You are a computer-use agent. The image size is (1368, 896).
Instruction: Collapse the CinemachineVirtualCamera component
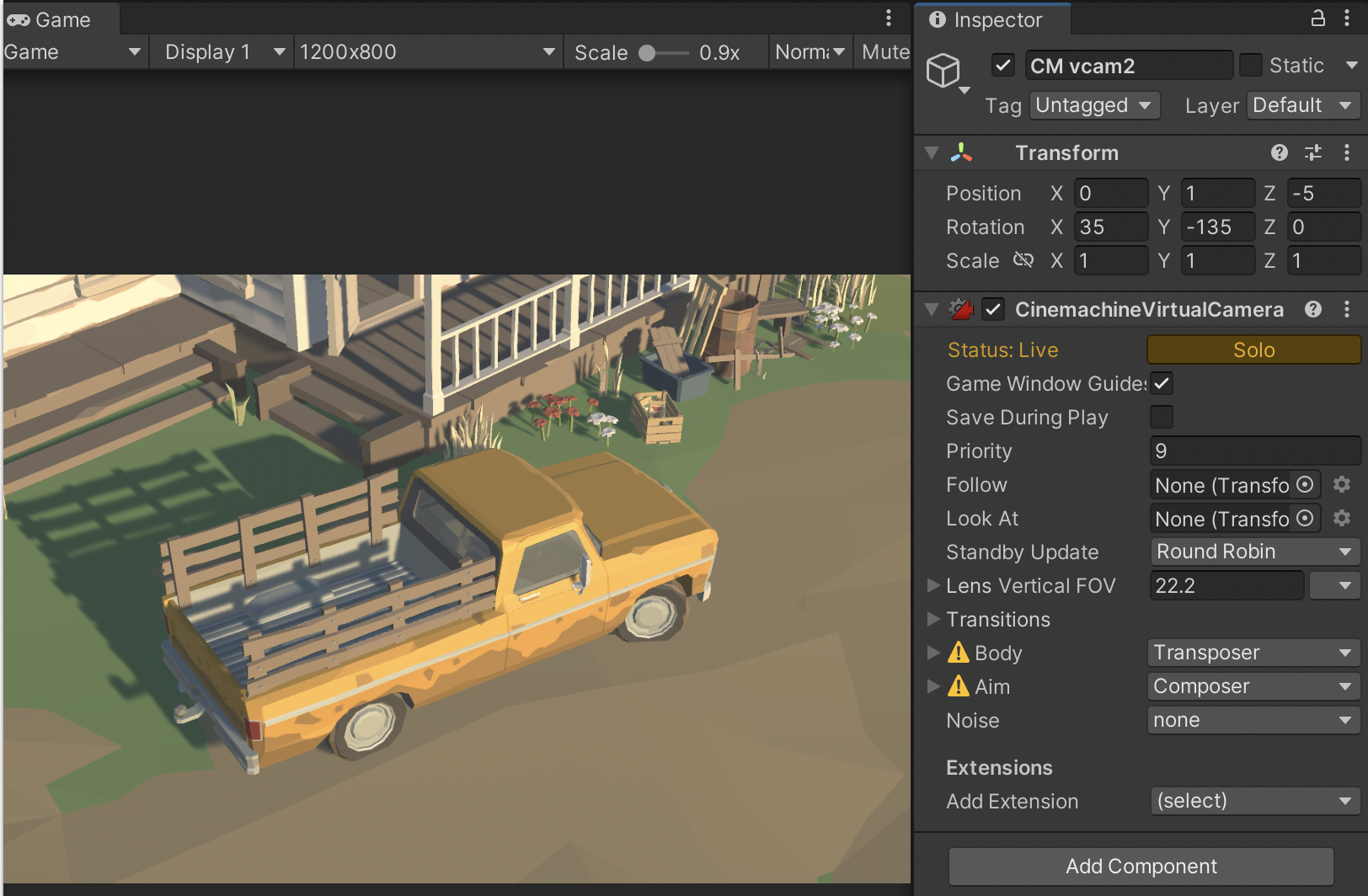point(932,309)
